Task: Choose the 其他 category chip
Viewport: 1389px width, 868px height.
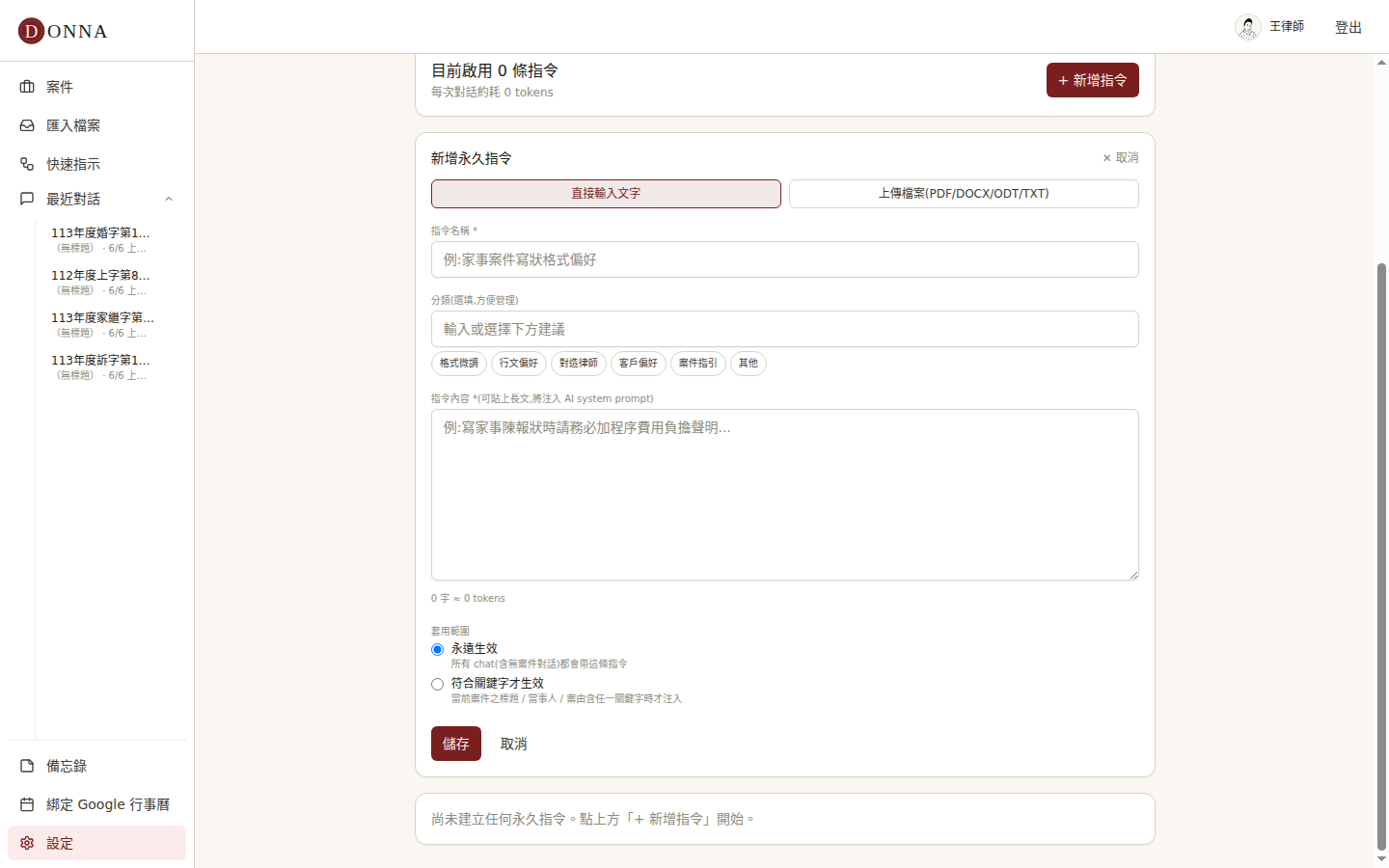Action: (749, 364)
